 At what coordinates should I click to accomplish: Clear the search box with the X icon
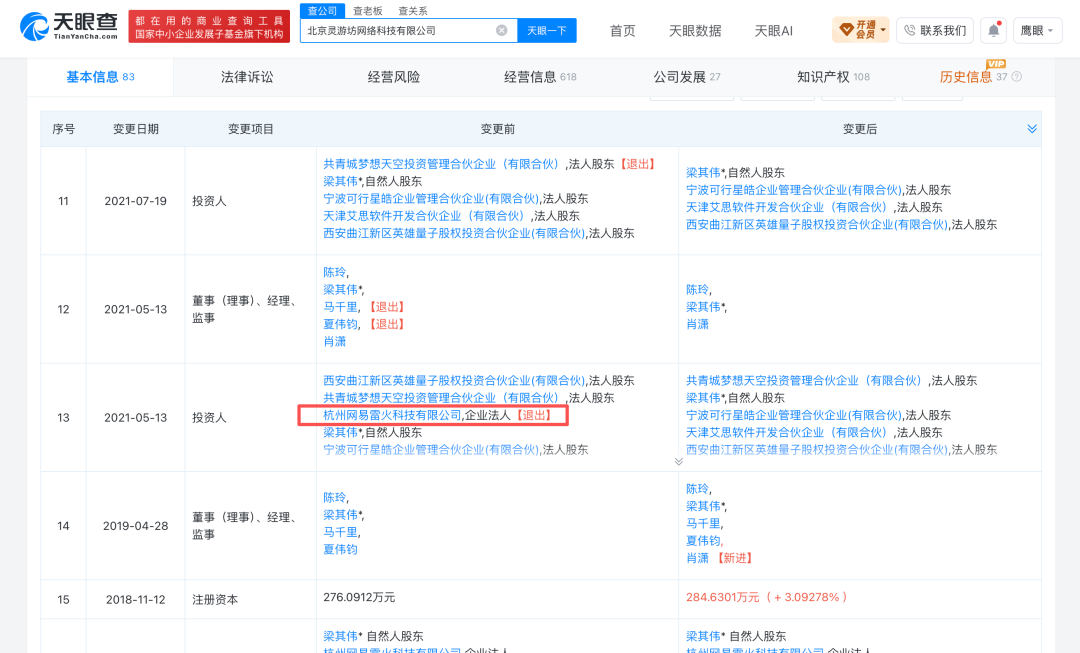point(501,30)
